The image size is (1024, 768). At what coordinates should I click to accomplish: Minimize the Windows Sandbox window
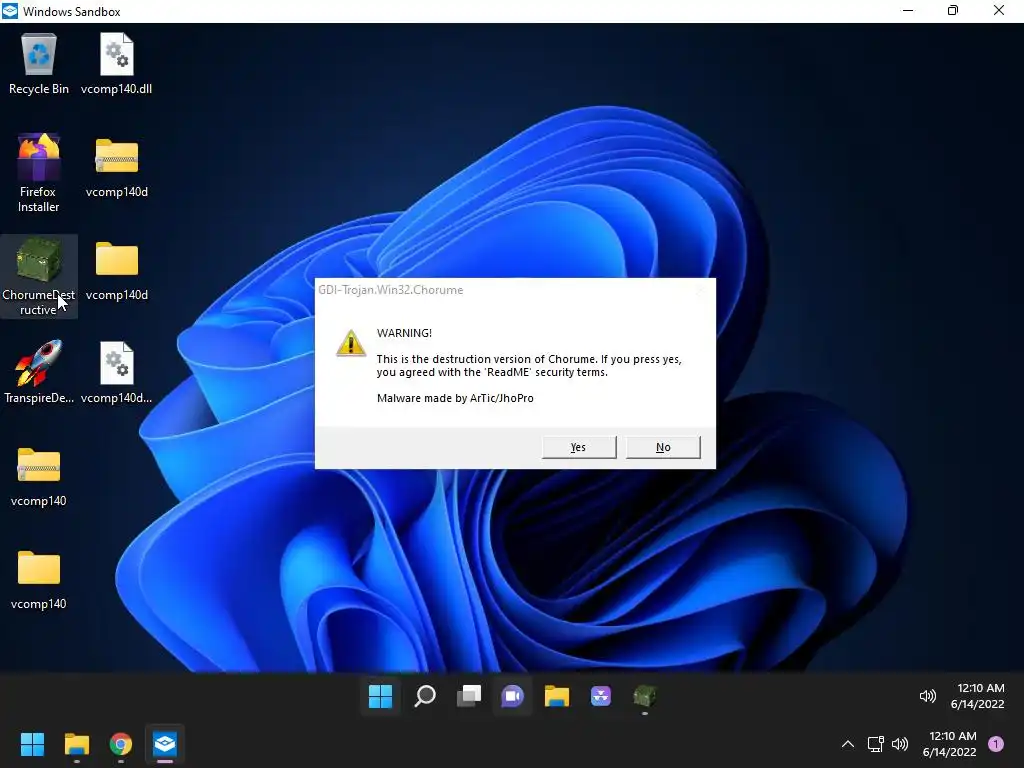[908, 10]
